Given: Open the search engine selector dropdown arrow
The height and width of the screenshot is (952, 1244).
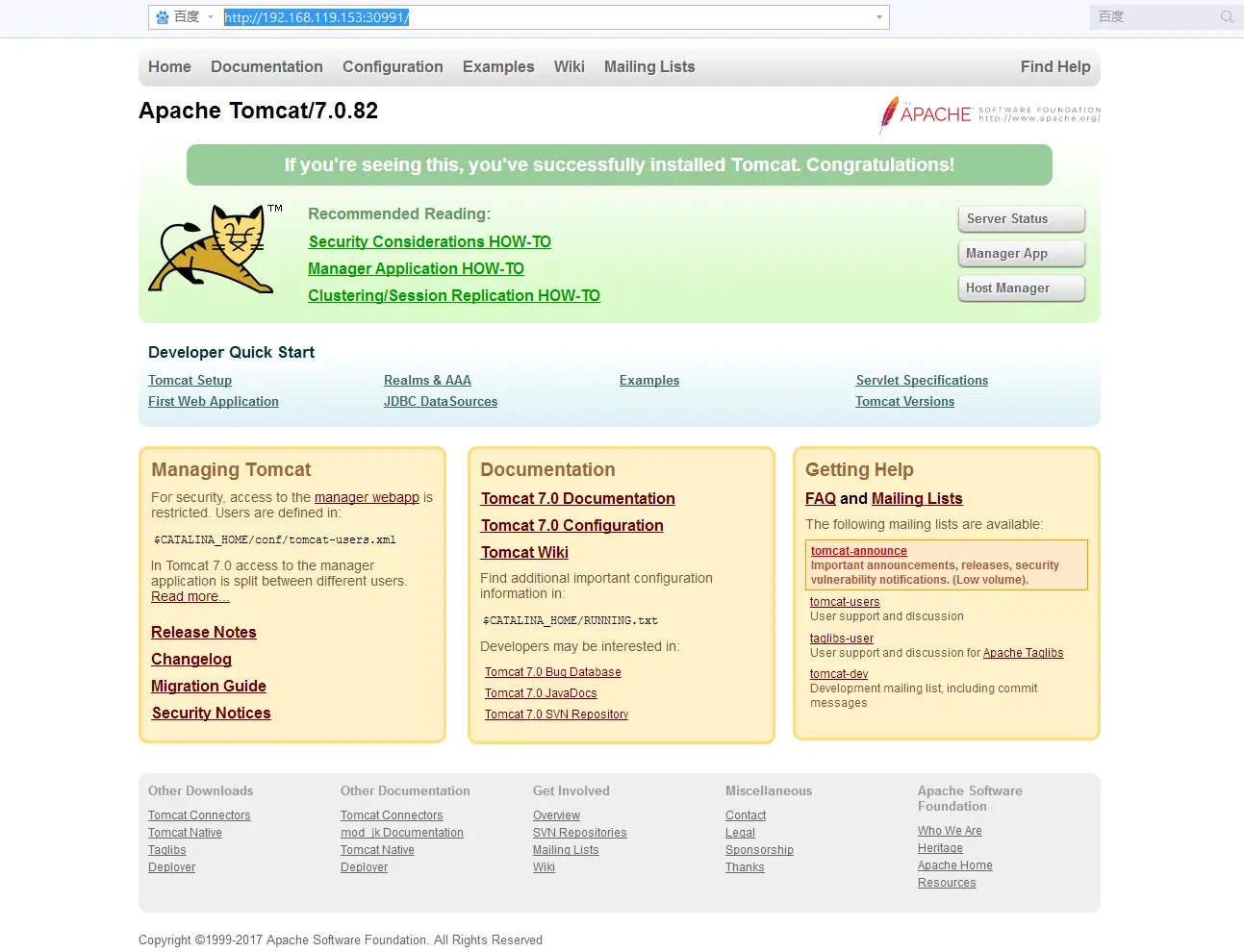Looking at the screenshot, I should 211,17.
